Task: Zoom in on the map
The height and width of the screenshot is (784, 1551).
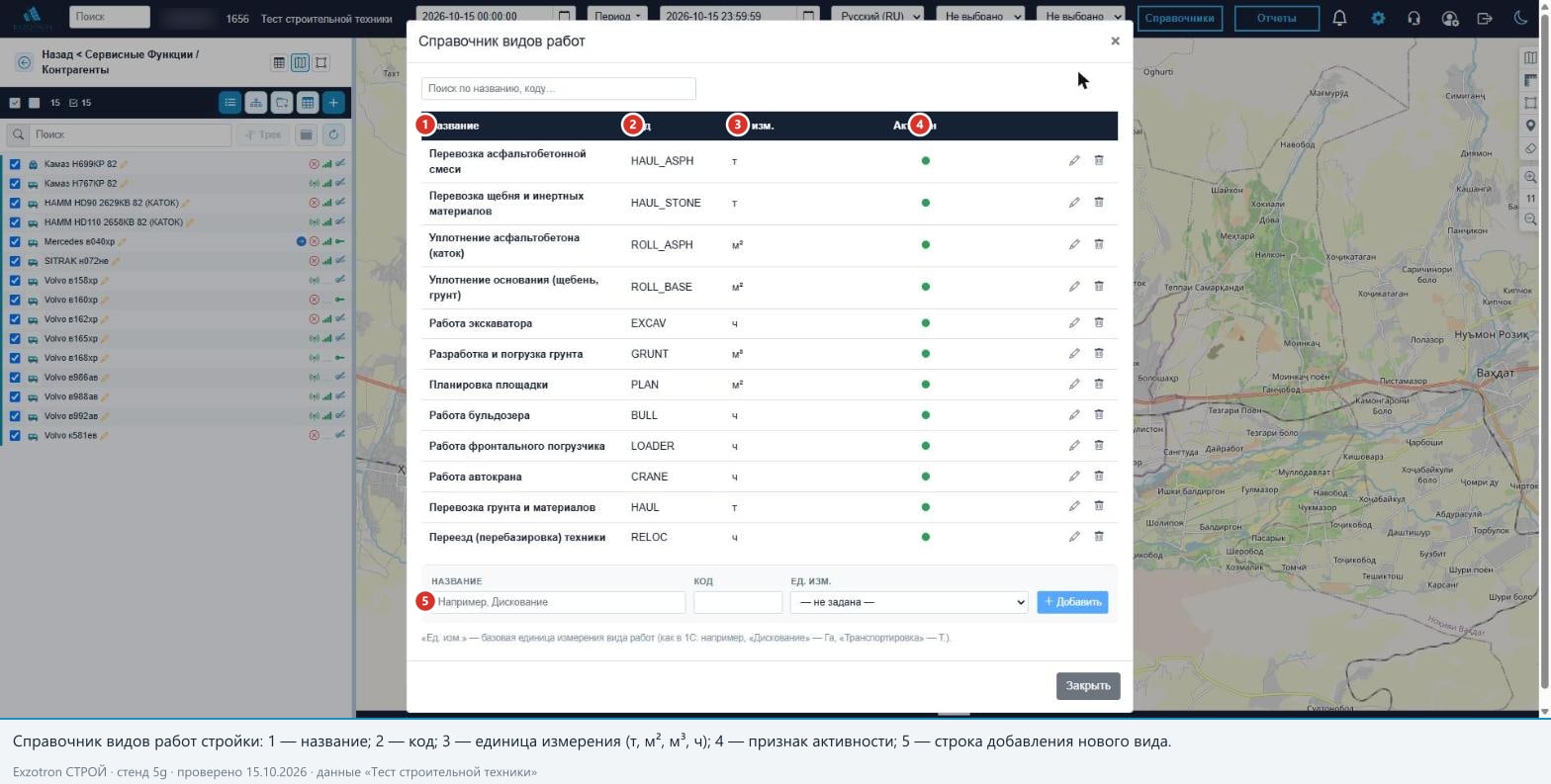Action: pos(1530,177)
